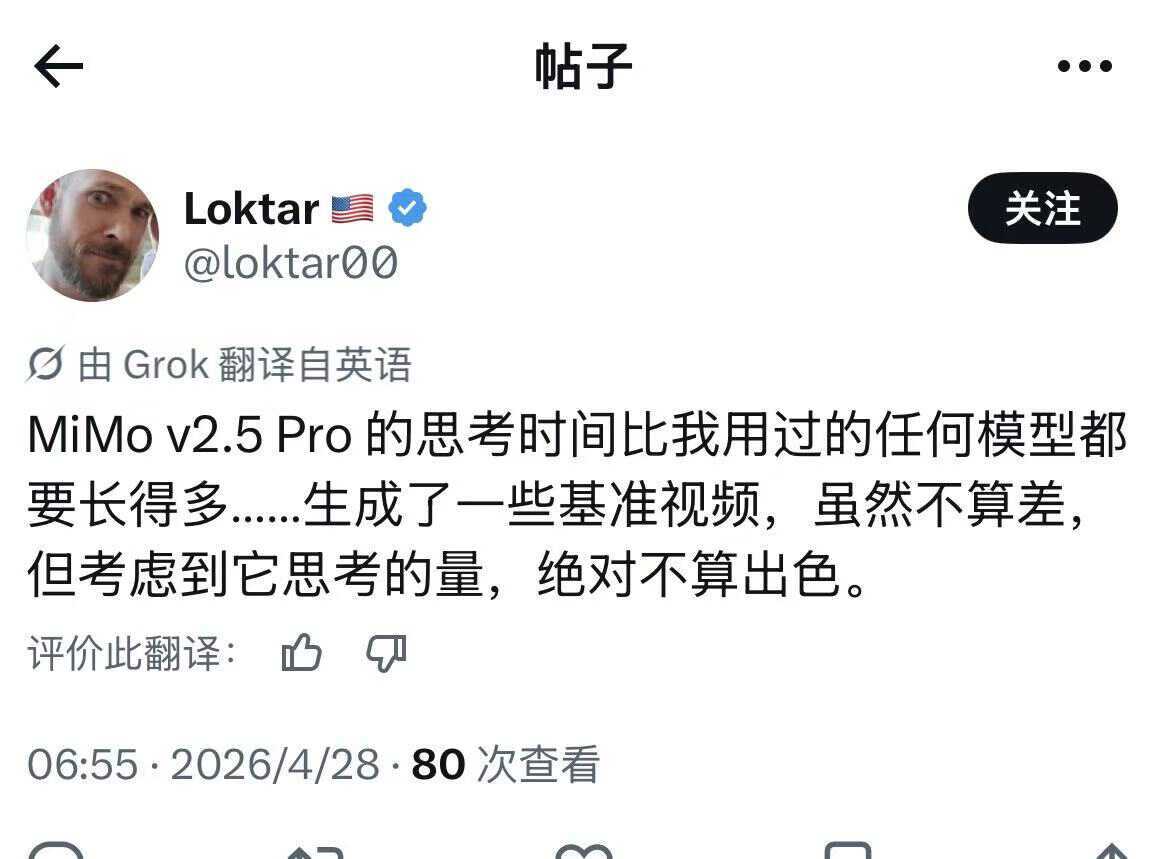1169x859 pixels.
Task: Tap the 帖子 page title
Action: click(x=584, y=66)
